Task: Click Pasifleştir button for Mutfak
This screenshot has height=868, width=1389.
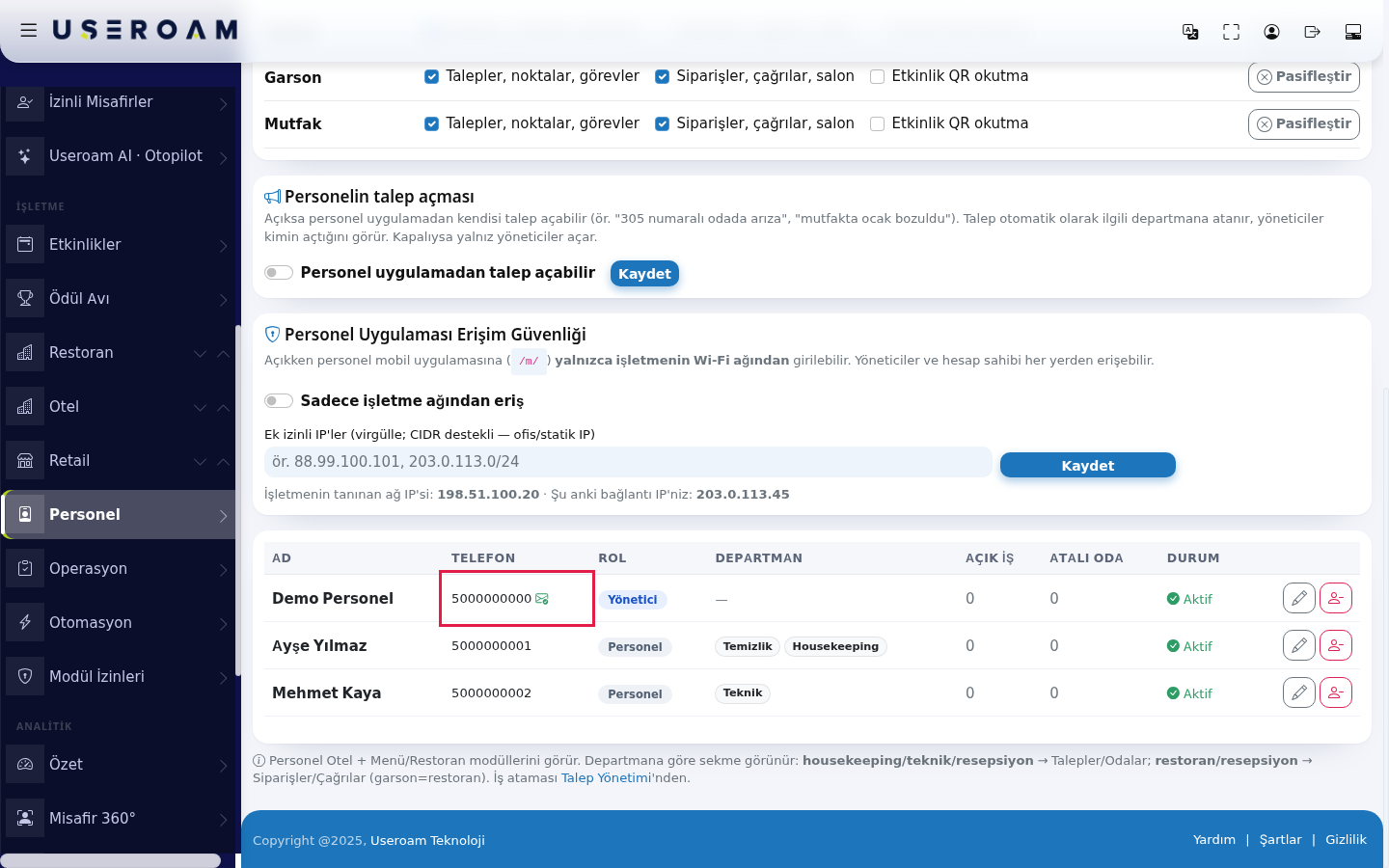Action: pyautogui.click(x=1304, y=124)
